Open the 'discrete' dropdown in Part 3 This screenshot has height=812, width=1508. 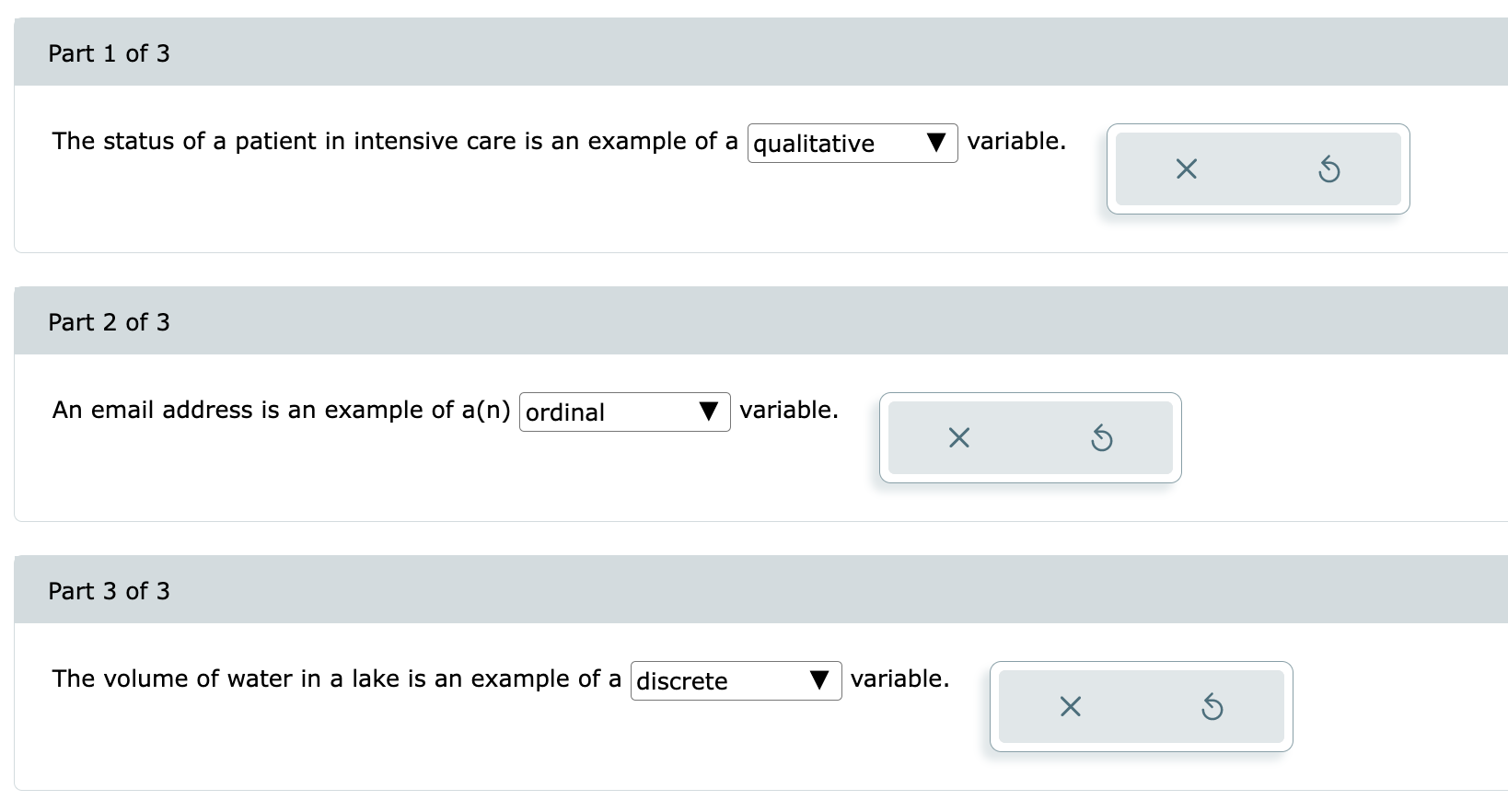coord(736,680)
